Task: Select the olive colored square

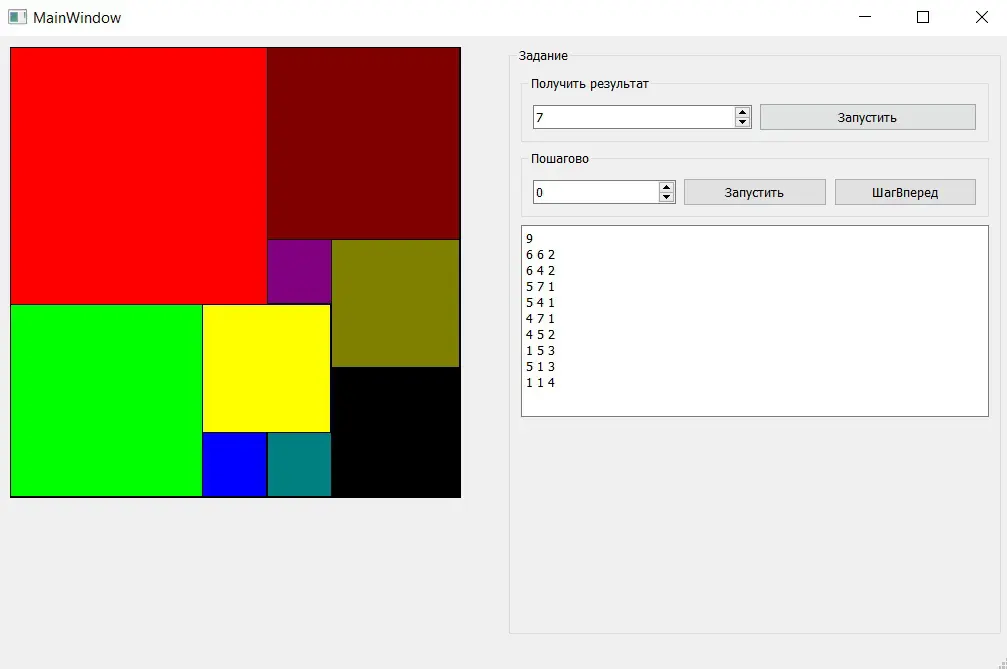Action: click(x=395, y=303)
